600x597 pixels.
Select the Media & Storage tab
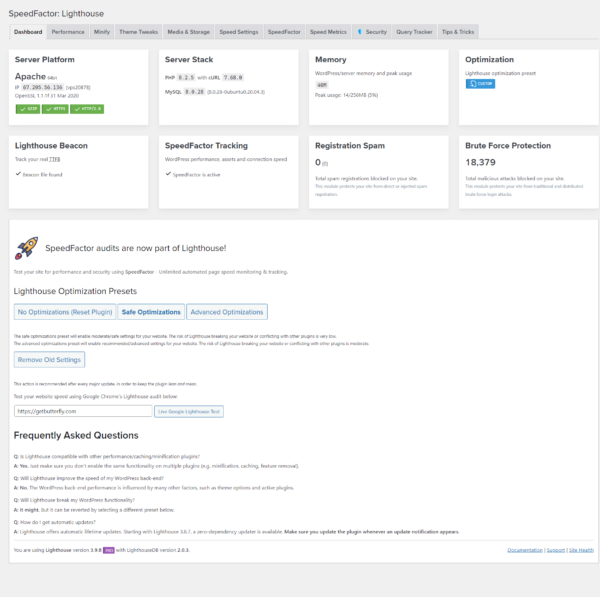click(189, 32)
